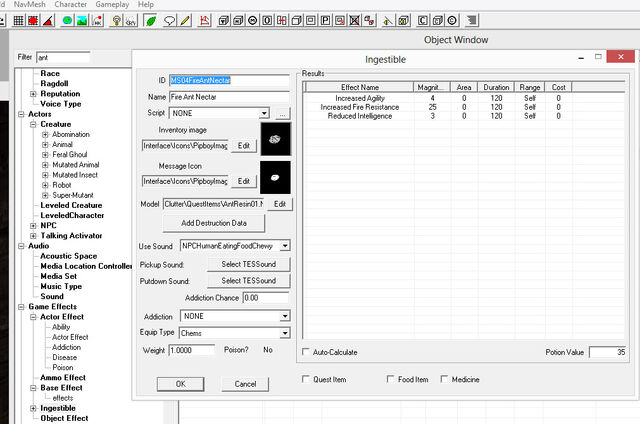640x424 pixels.
Task: Click the boxed P toolbar icon
Action: click(325, 20)
